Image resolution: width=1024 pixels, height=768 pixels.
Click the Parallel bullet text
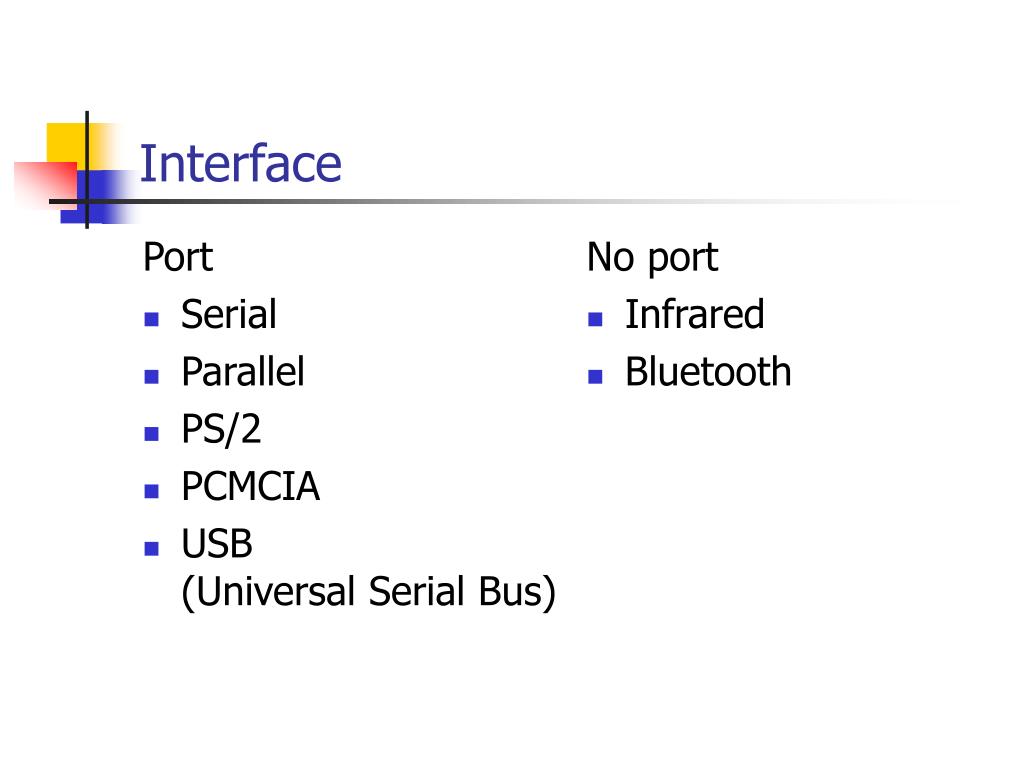coord(243,372)
